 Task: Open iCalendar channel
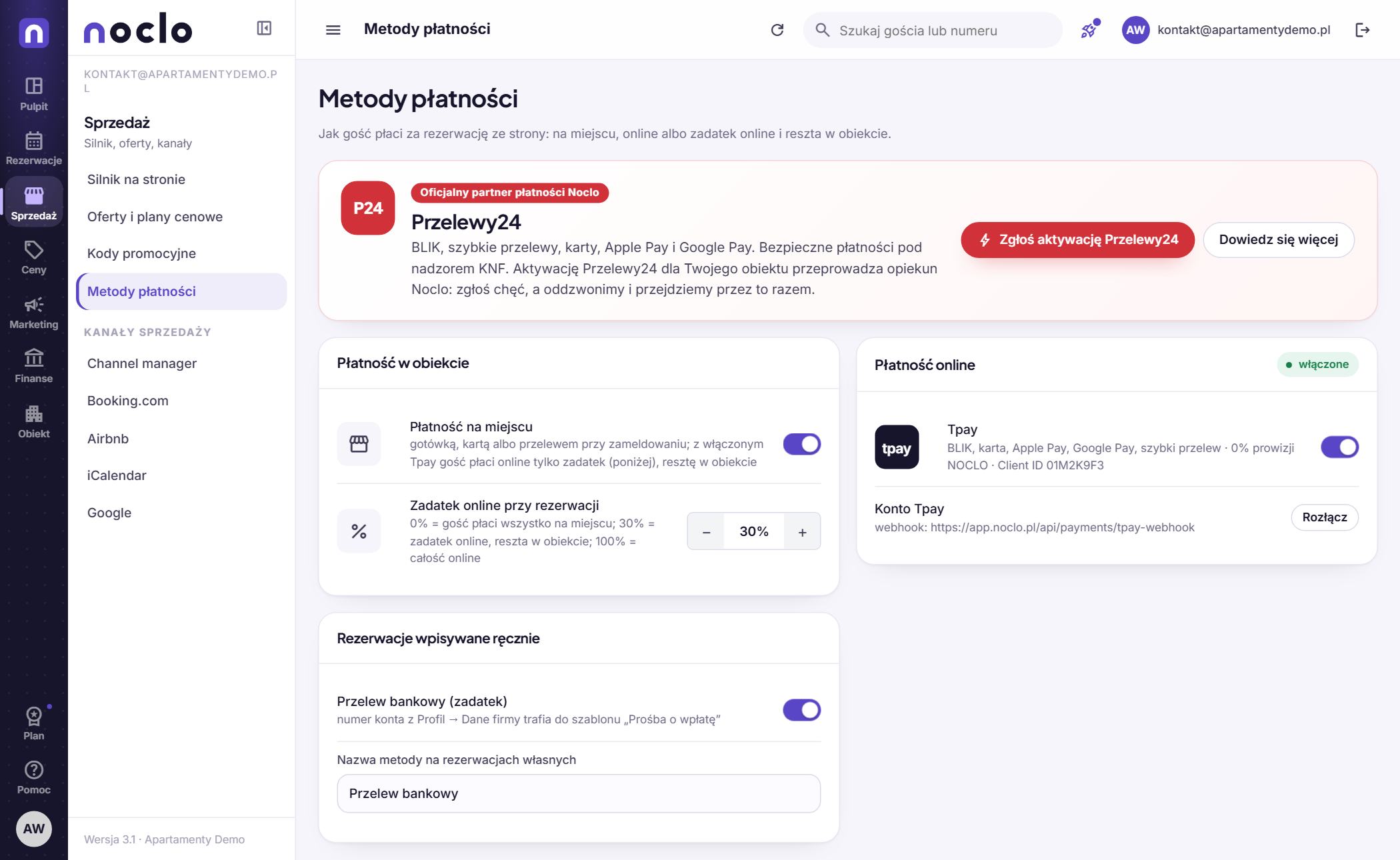(x=181, y=475)
